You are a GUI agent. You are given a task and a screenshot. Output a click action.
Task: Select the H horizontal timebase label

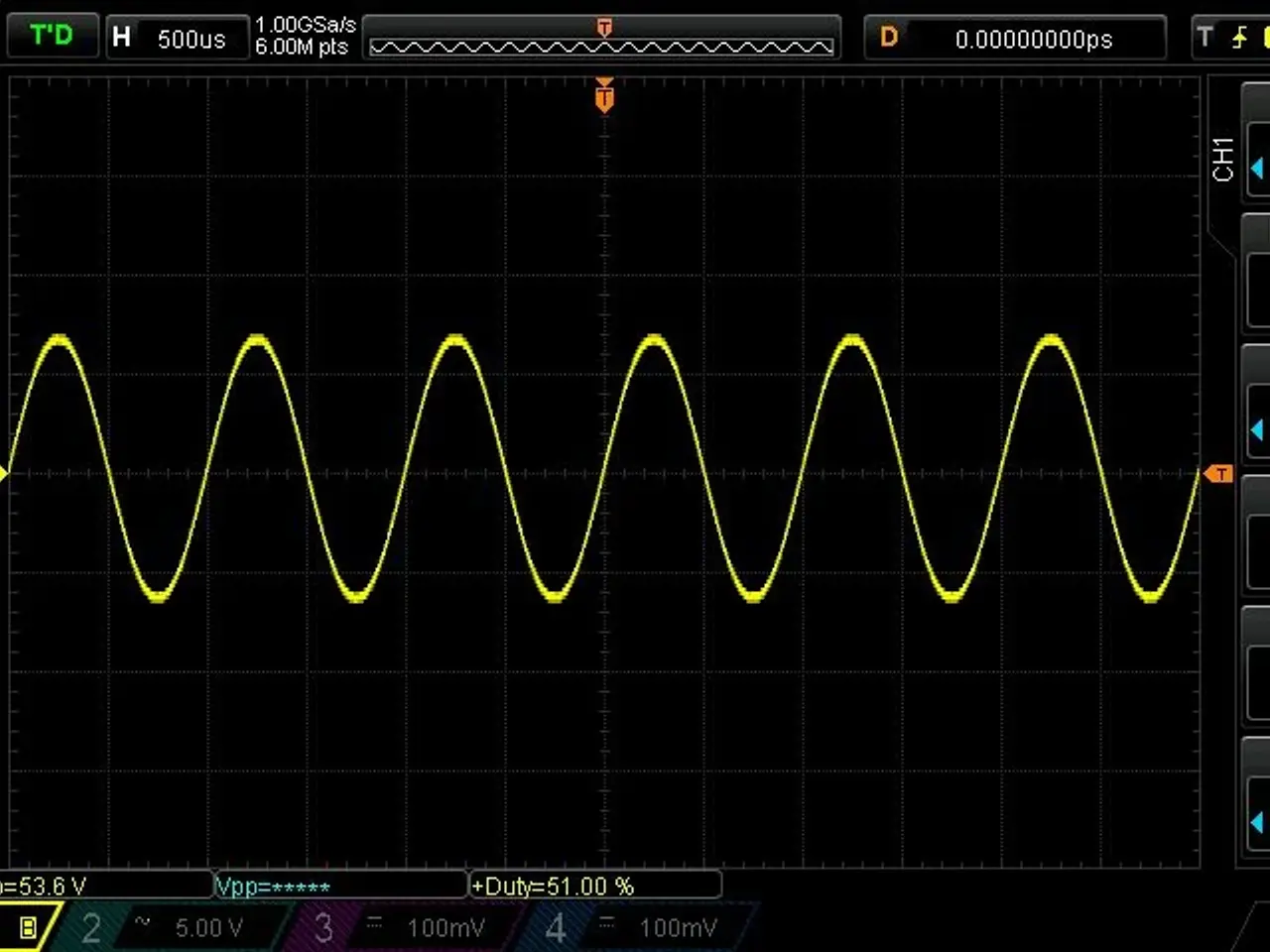click(121, 38)
